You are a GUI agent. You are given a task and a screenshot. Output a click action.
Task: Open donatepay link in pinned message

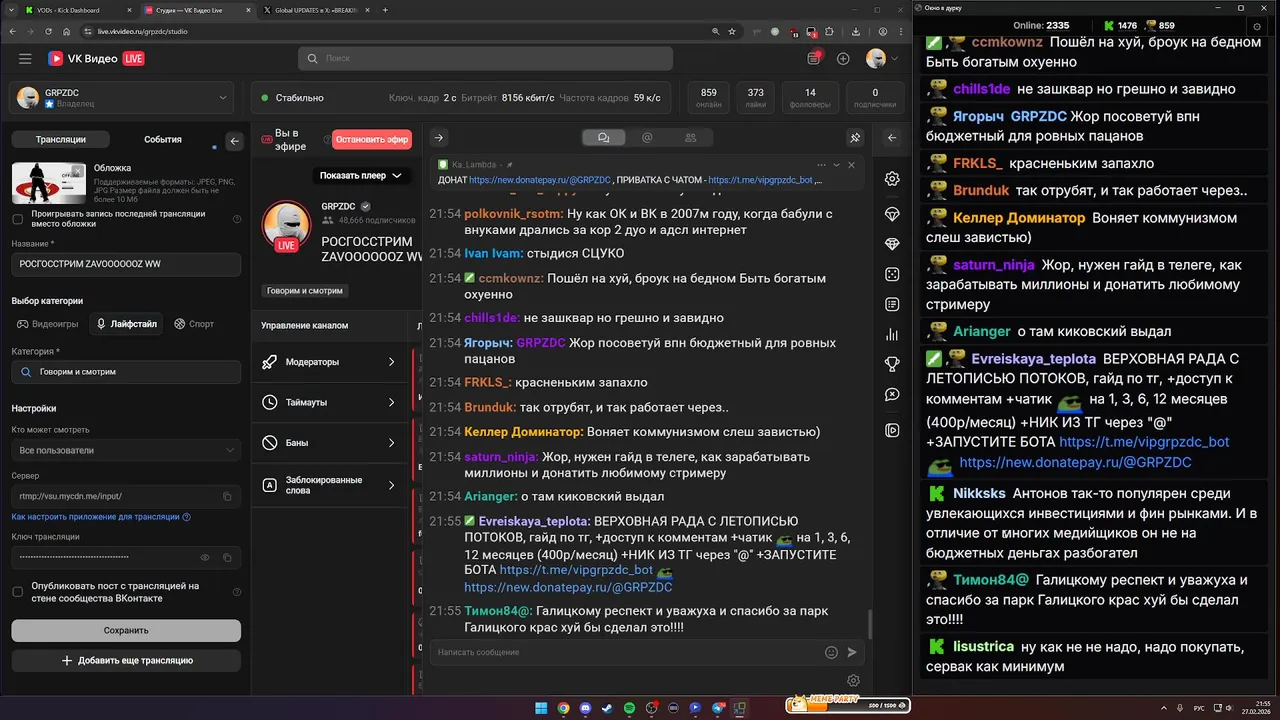540,180
